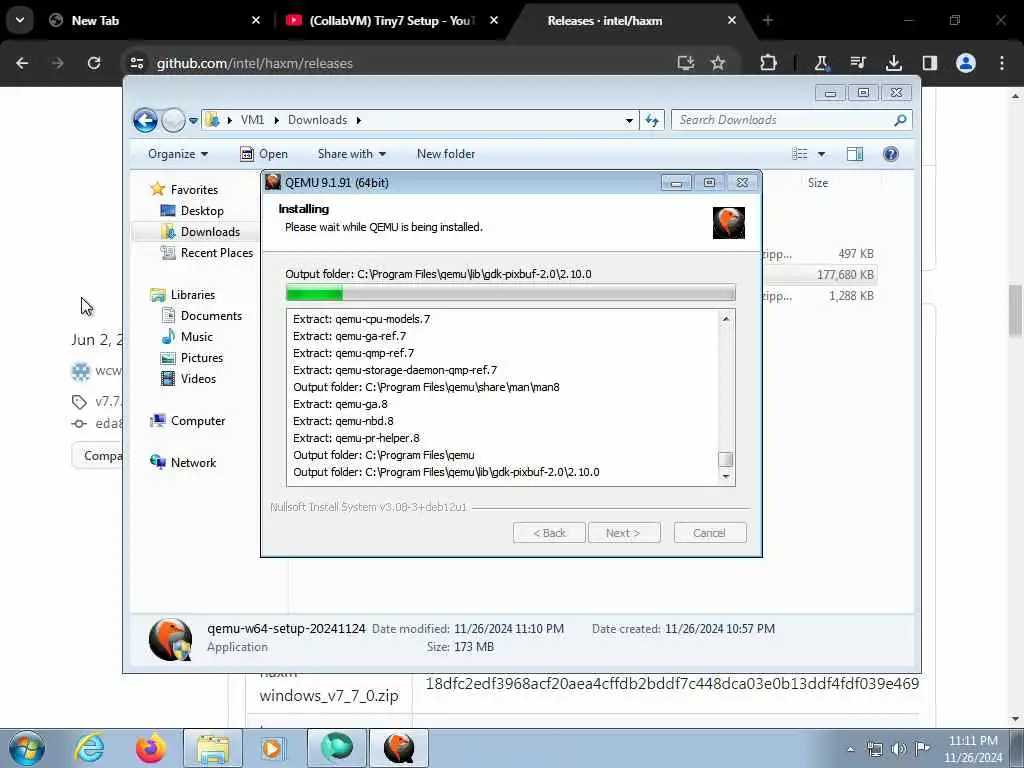The image size is (1024, 768).
Task: Expand Share with dropdown
Action: 351,154
